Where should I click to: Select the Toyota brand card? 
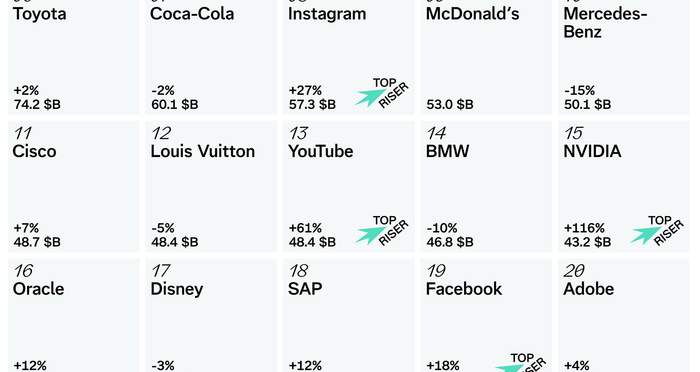pyautogui.click(x=74, y=57)
